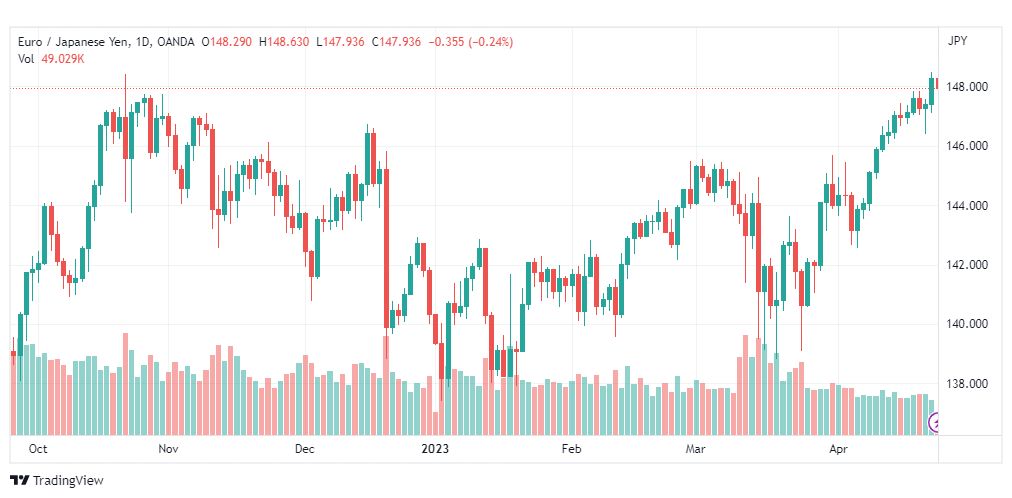Open the JPY currency label on price axis
1012x498 pixels.
[x=957, y=41]
